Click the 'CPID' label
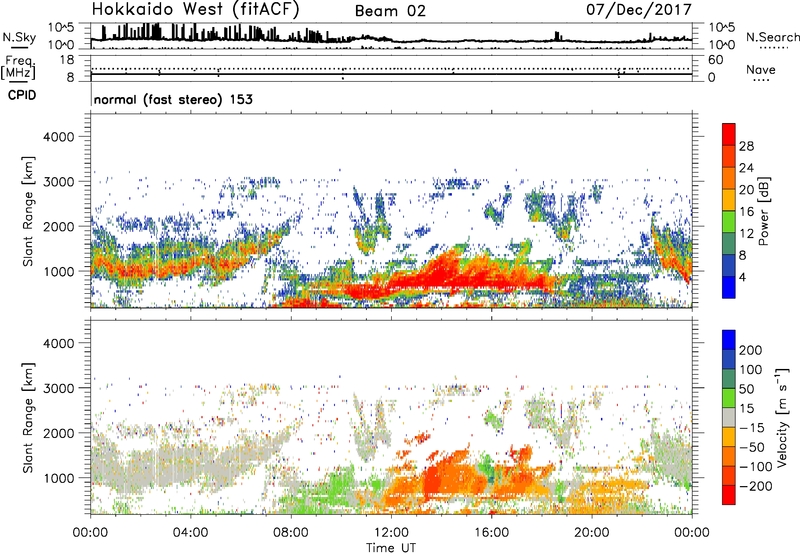The height and width of the screenshot is (554, 800). (x=22, y=95)
